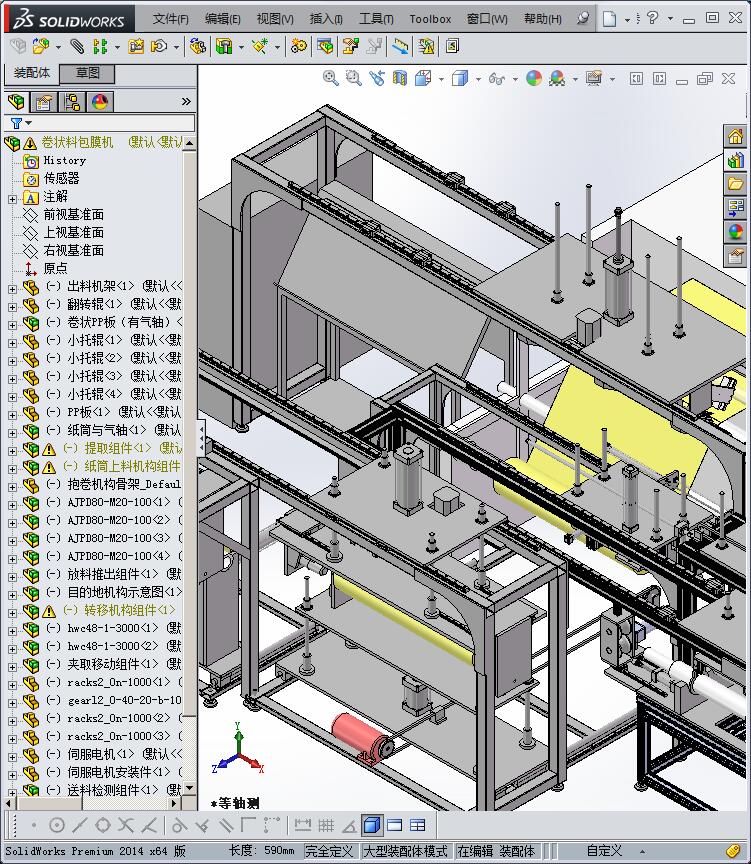Select the 上视基准面 plane
751x864 pixels.
73,233
